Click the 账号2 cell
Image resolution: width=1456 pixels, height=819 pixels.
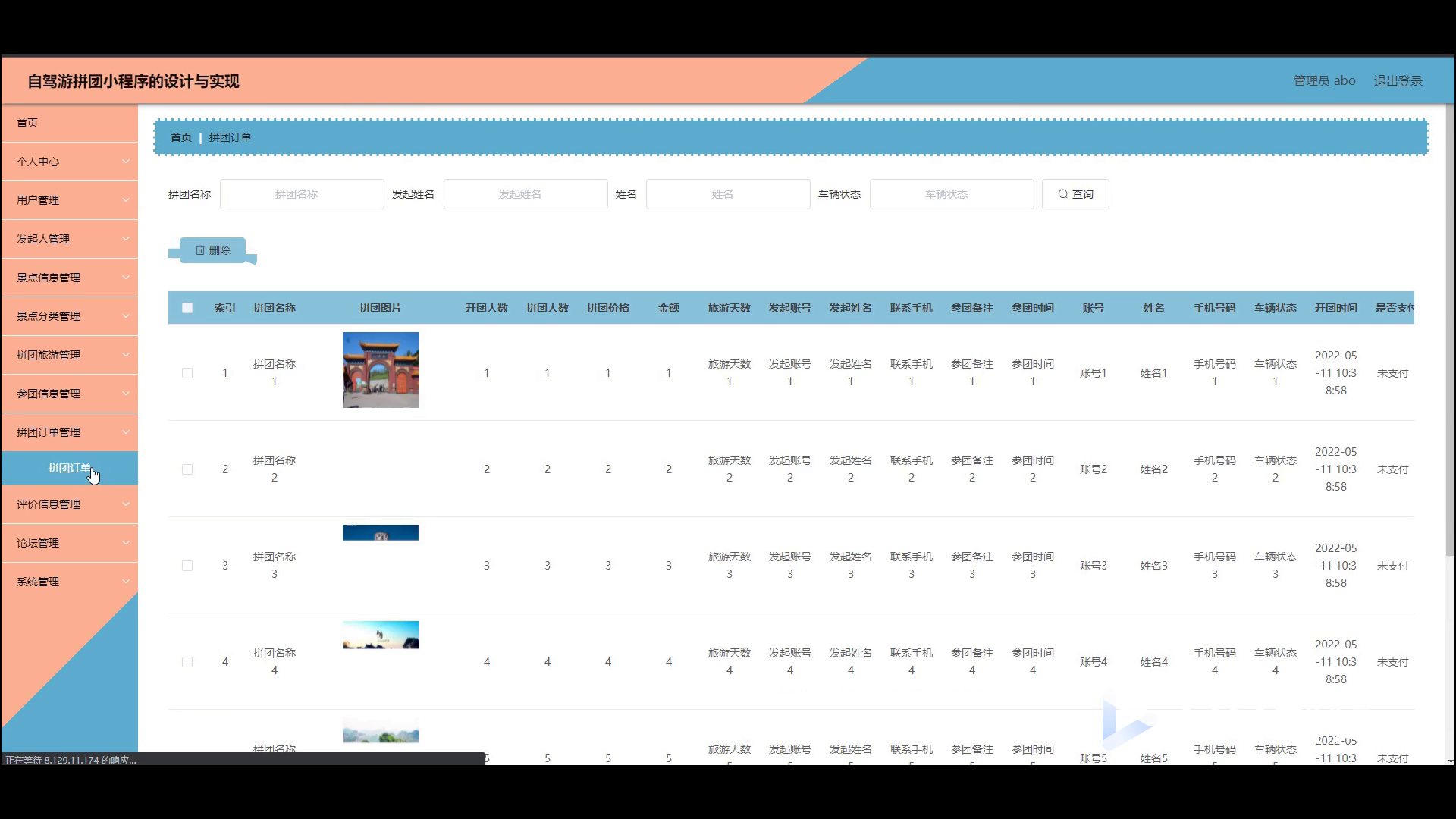point(1094,469)
